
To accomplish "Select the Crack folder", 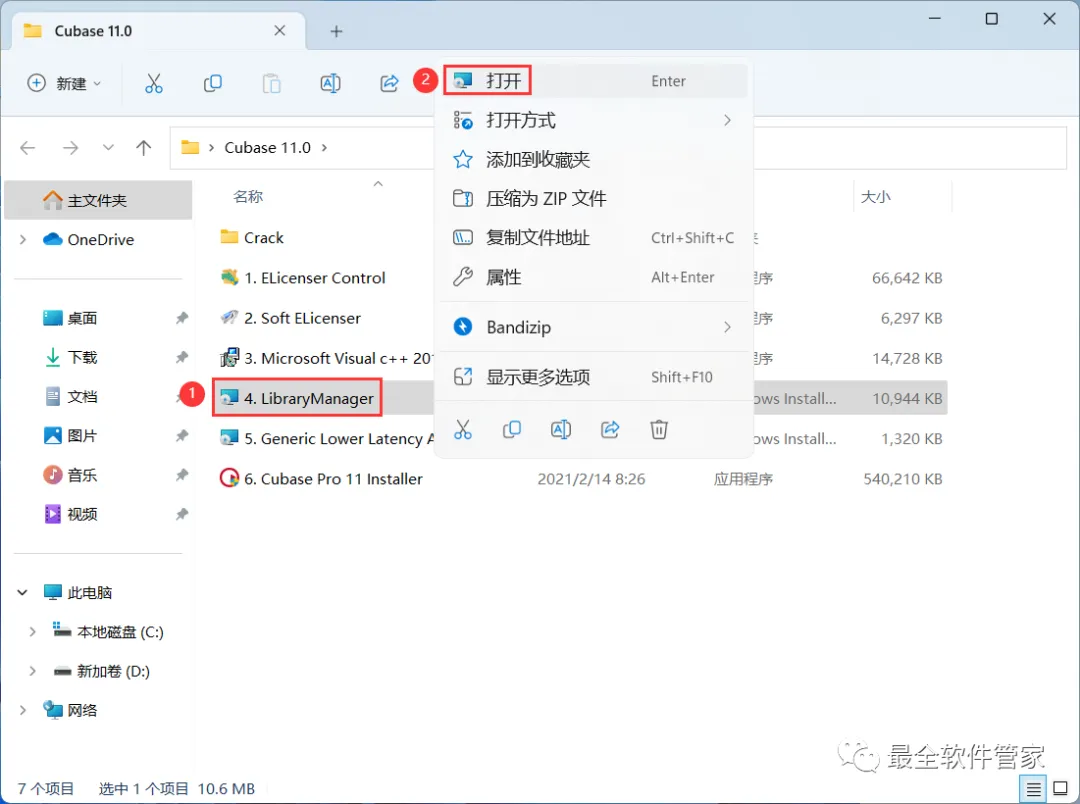I will (x=263, y=238).
